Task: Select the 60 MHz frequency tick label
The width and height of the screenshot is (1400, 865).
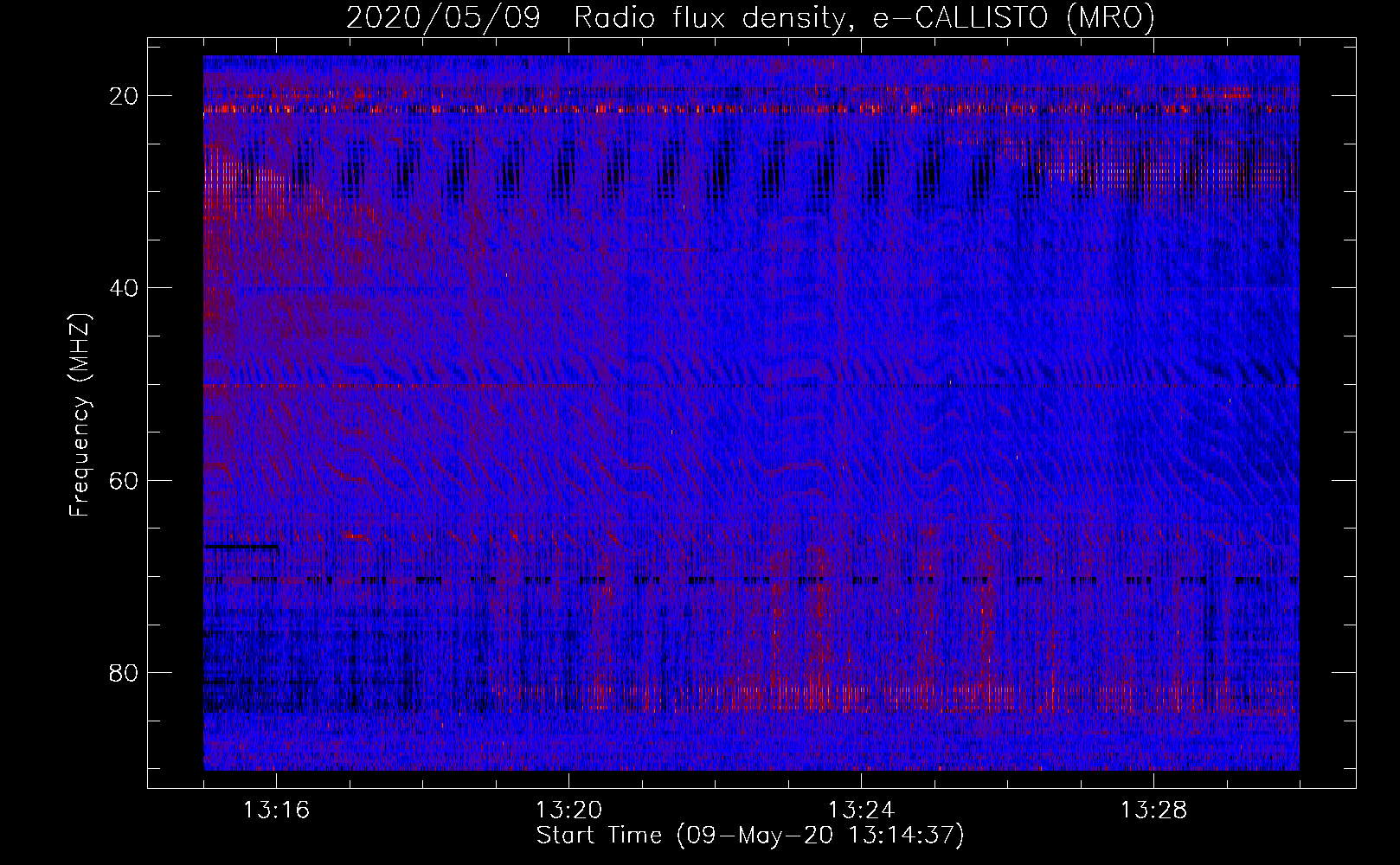Action: pyautogui.click(x=124, y=480)
